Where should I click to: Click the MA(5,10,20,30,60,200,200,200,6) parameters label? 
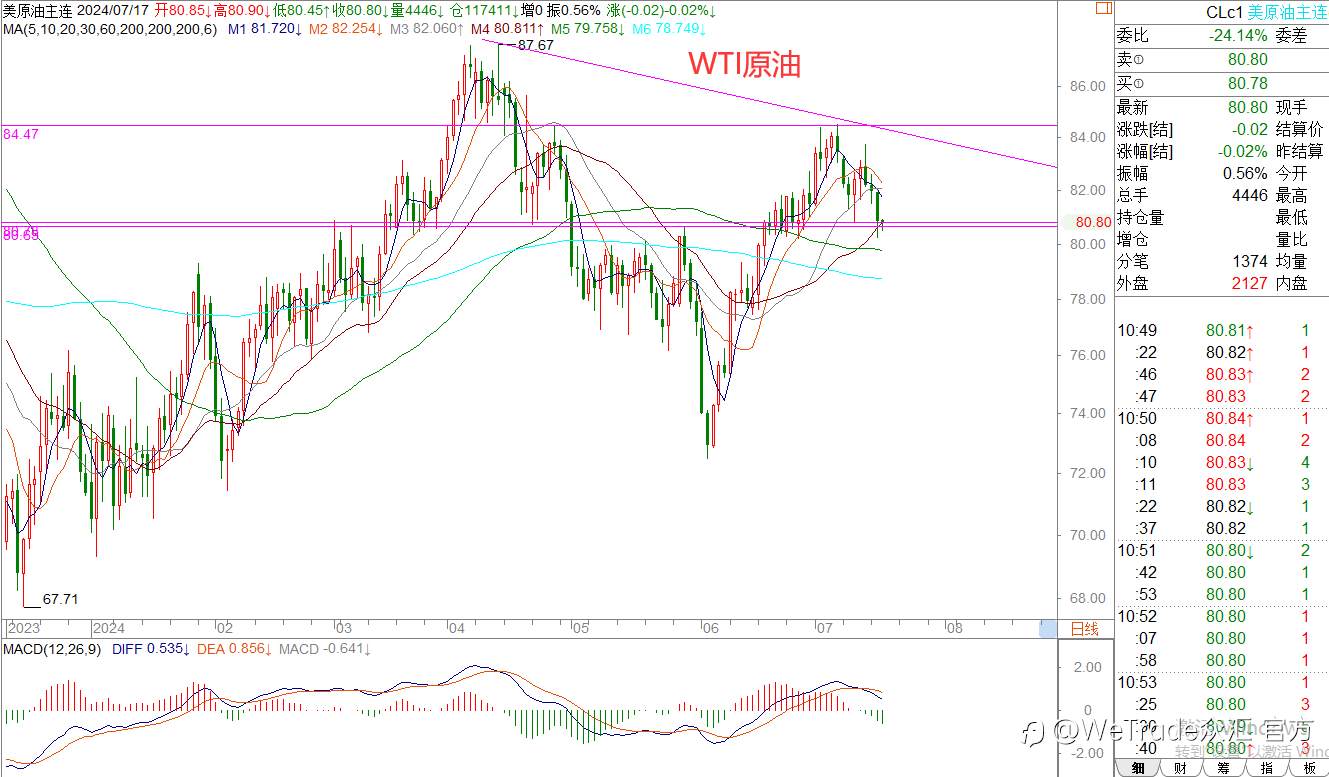[111, 29]
